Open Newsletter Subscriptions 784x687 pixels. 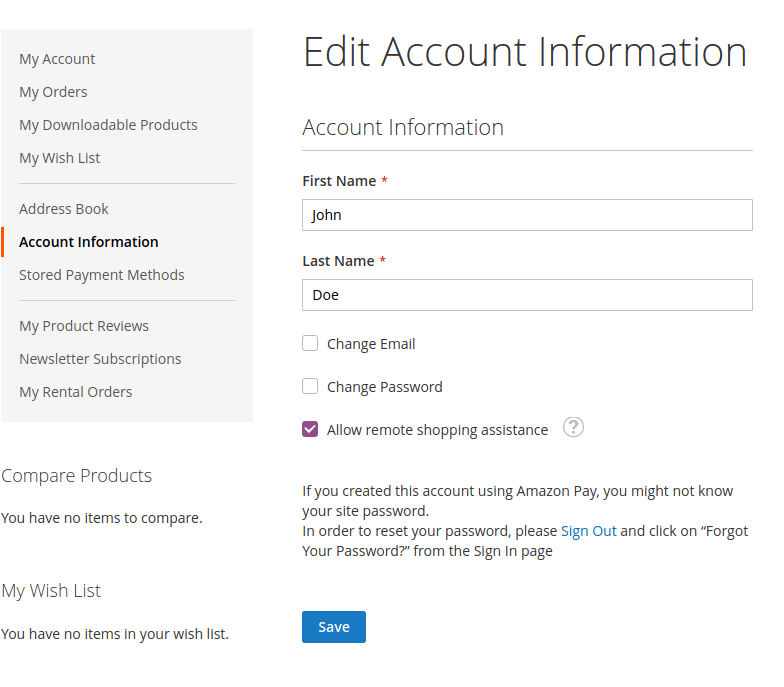pyautogui.click(x=100, y=359)
